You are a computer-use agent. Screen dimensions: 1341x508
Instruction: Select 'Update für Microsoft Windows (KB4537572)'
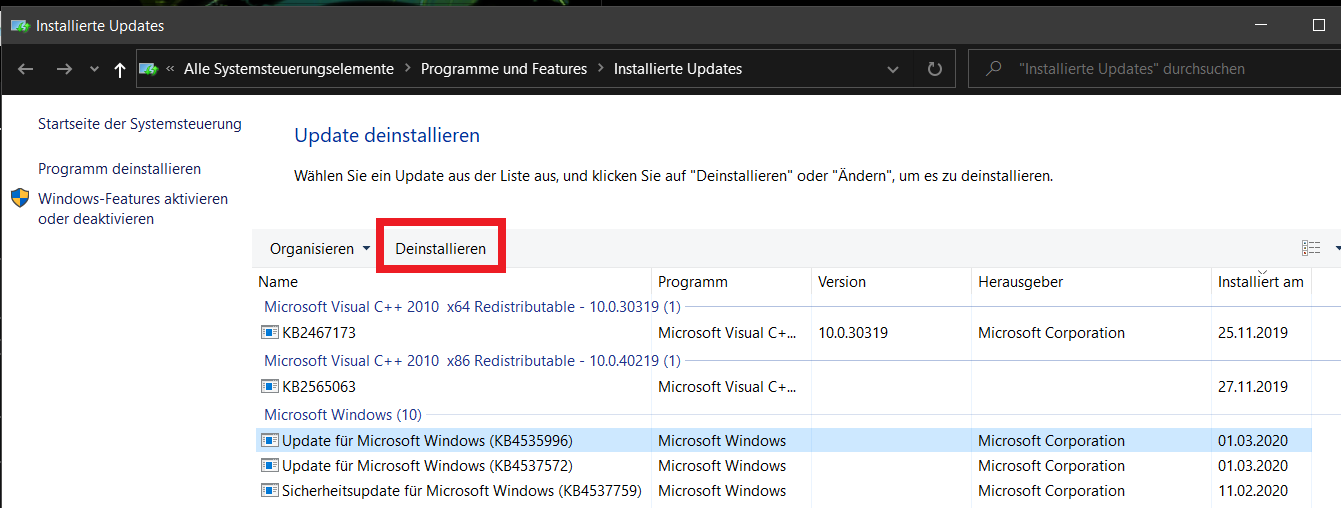[783, 466]
